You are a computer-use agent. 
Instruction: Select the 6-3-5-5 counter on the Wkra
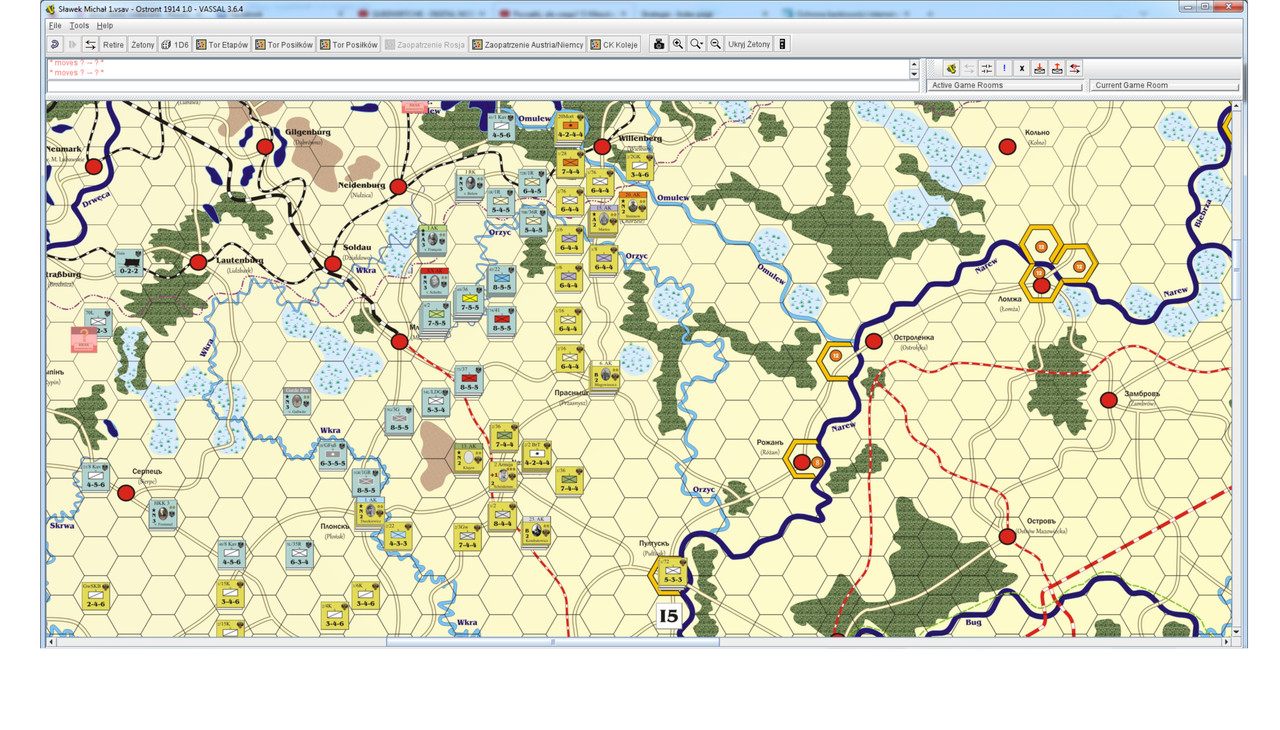[333, 455]
